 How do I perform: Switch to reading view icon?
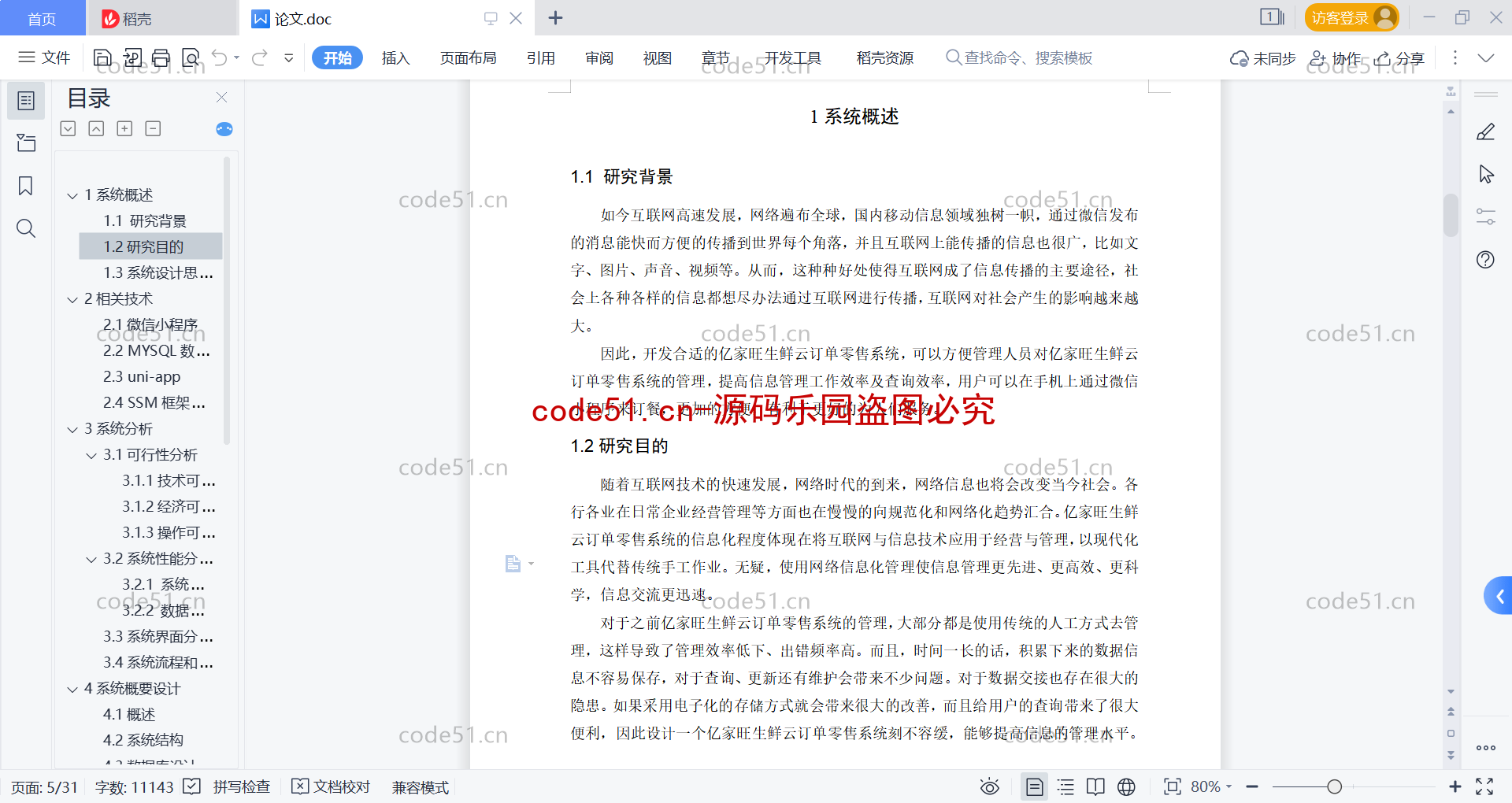1095,786
